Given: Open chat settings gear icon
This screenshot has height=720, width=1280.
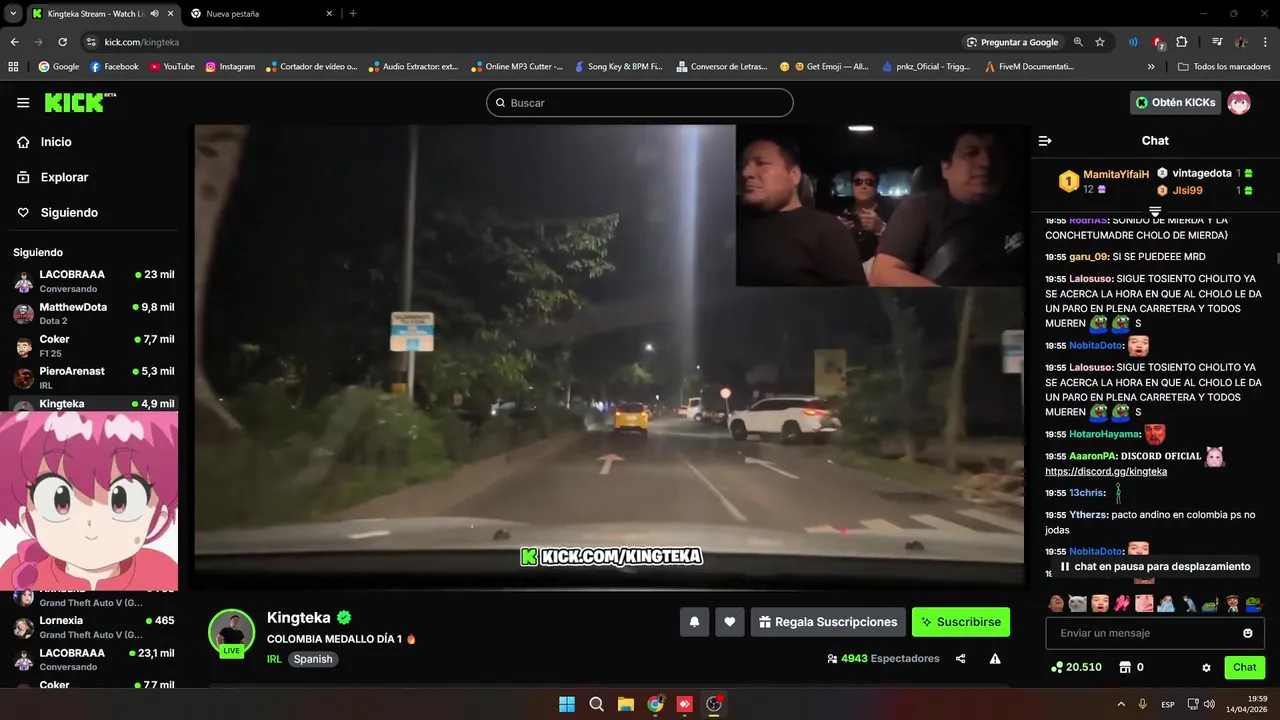Looking at the screenshot, I should [1206, 667].
